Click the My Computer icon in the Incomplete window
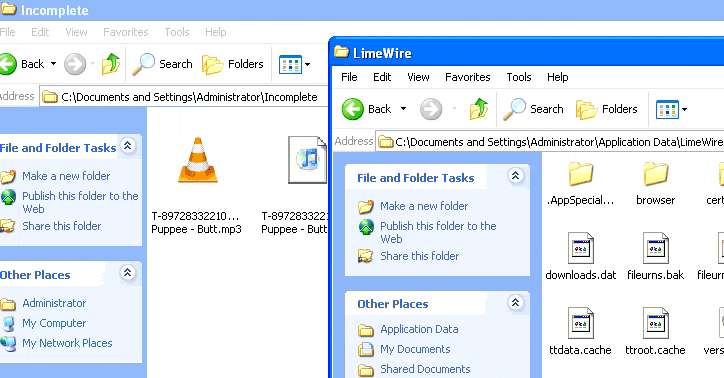 (x=8, y=324)
